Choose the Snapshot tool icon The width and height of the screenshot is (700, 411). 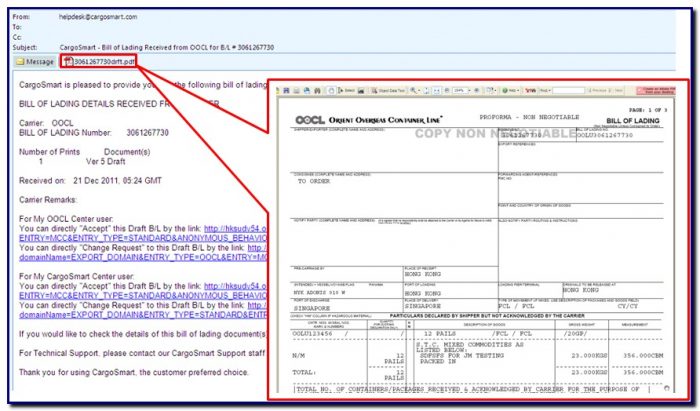(361, 91)
